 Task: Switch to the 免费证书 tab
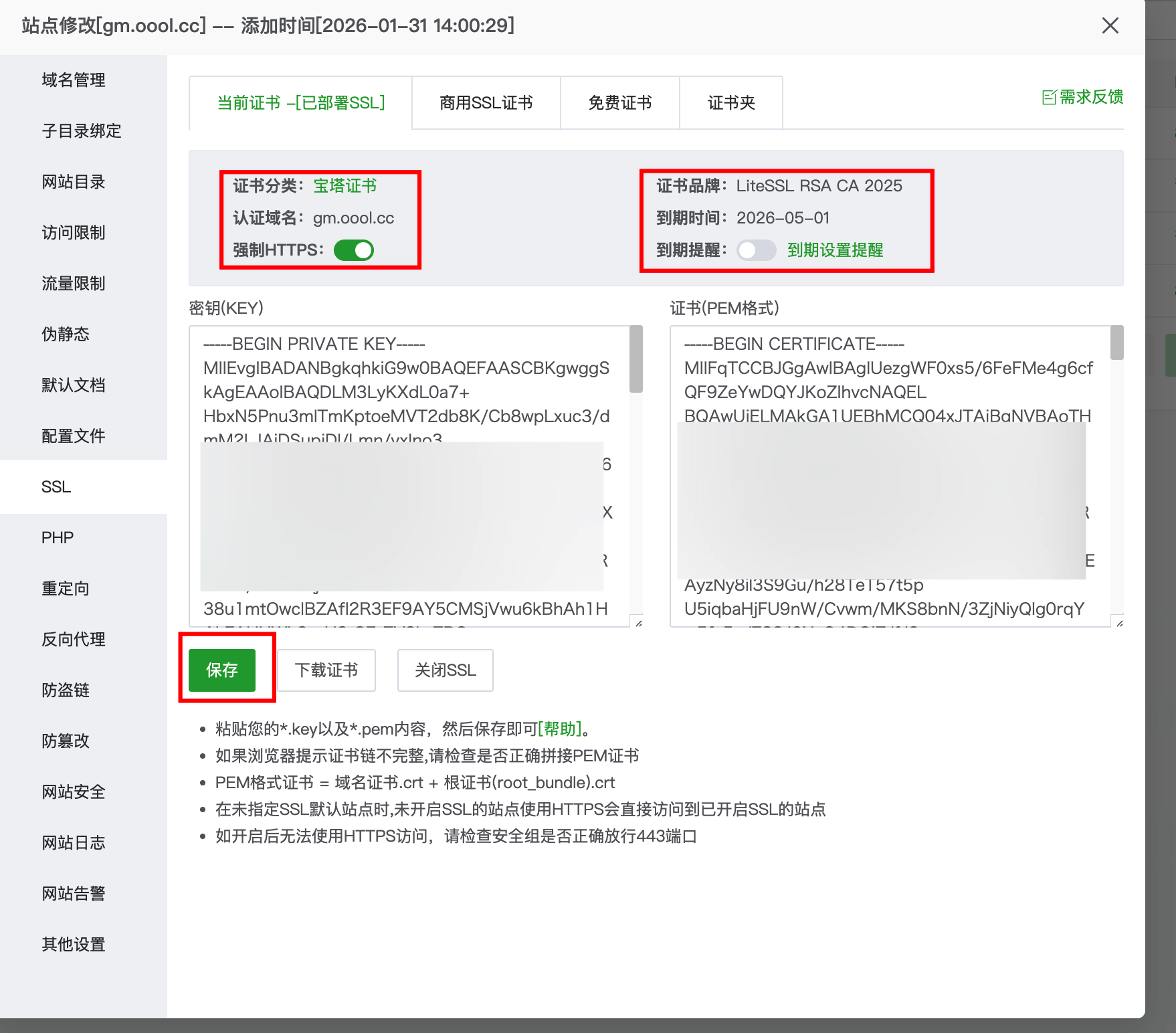point(619,102)
